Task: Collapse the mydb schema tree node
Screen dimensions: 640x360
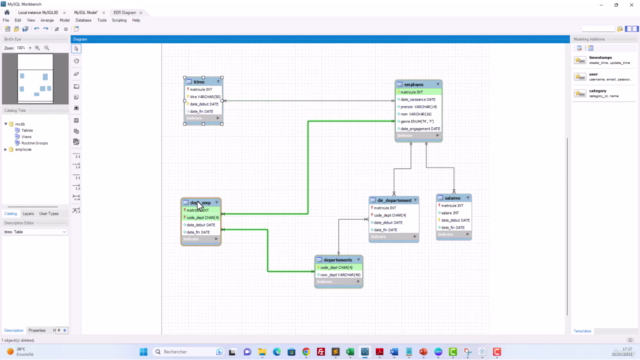Action: (x=6, y=124)
